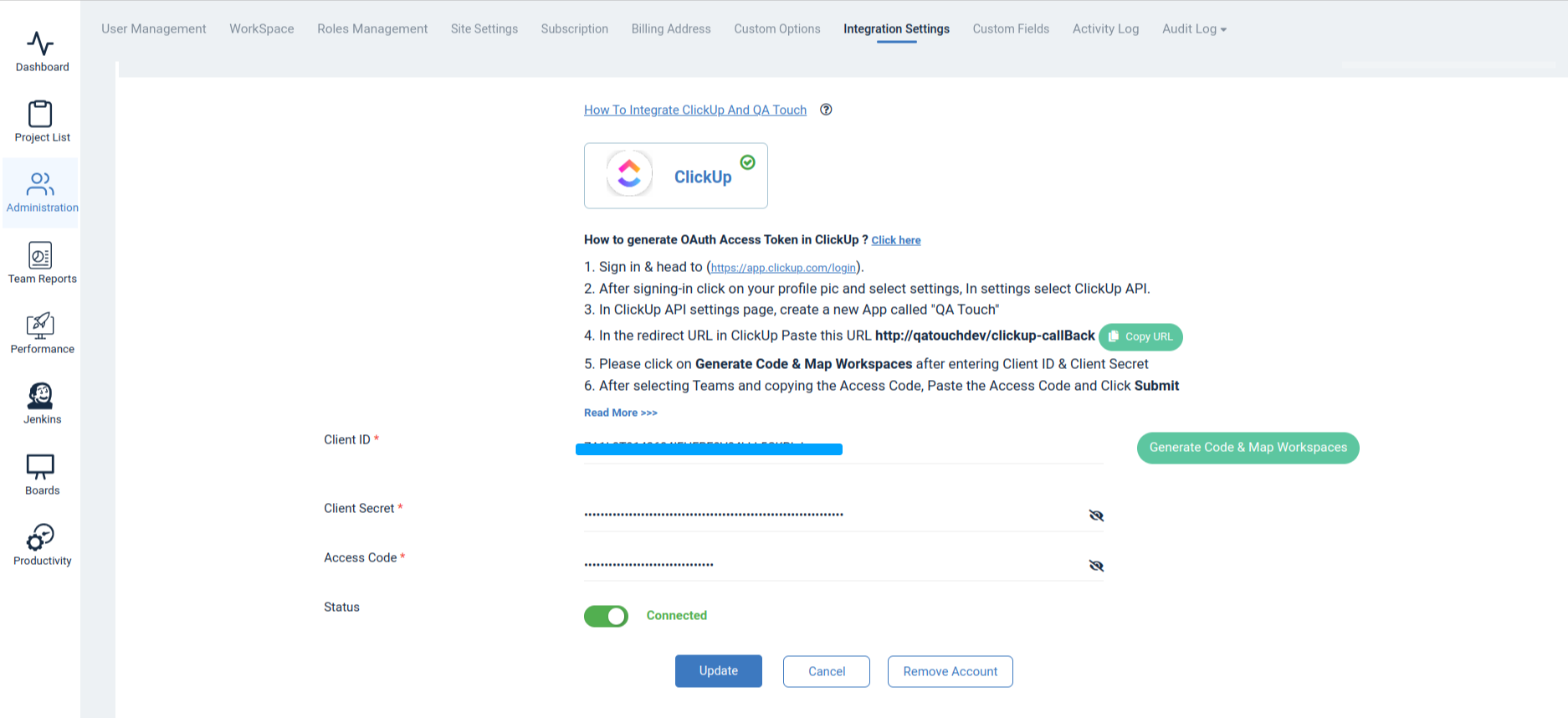Select Integration Settings tab
The height and width of the screenshot is (718, 1568).
(x=896, y=28)
